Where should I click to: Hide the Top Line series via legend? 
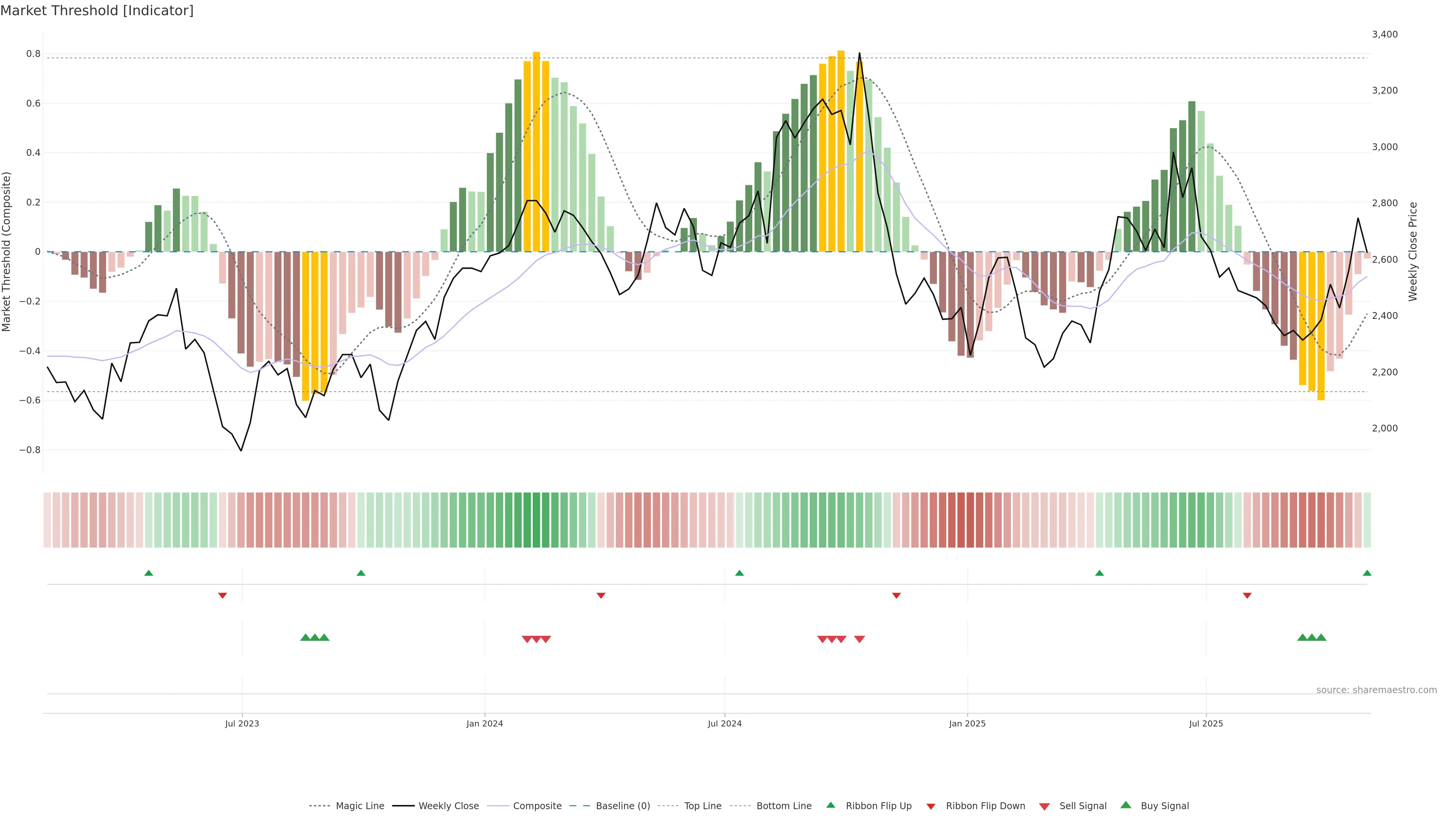pos(703,806)
